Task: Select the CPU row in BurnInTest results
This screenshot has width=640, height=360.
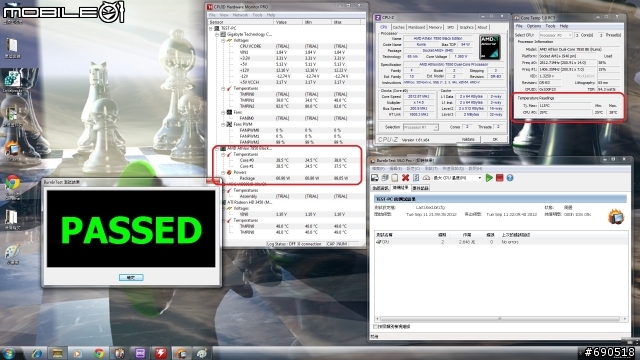Action: point(501,242)
